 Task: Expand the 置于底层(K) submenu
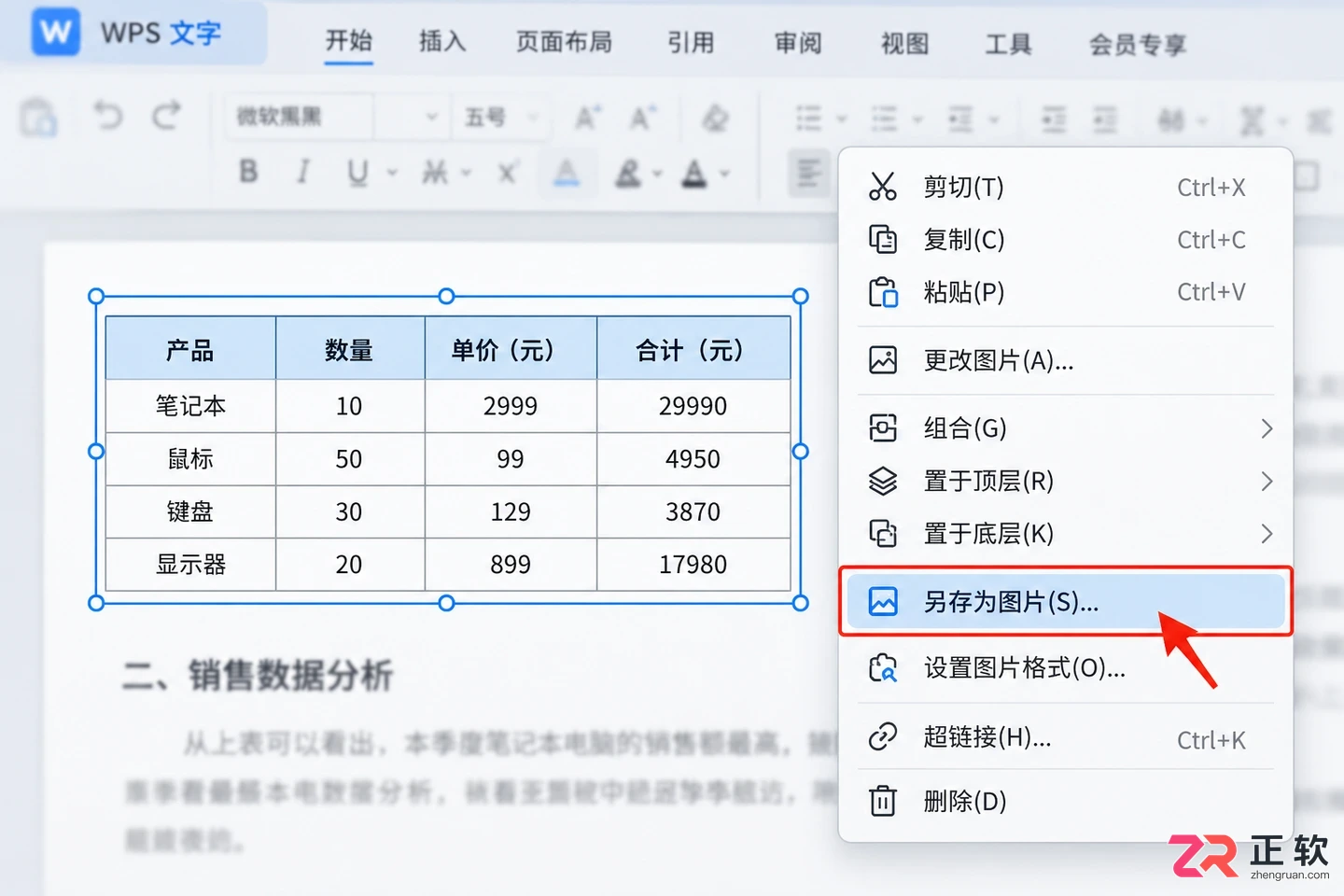(1267, 534)
